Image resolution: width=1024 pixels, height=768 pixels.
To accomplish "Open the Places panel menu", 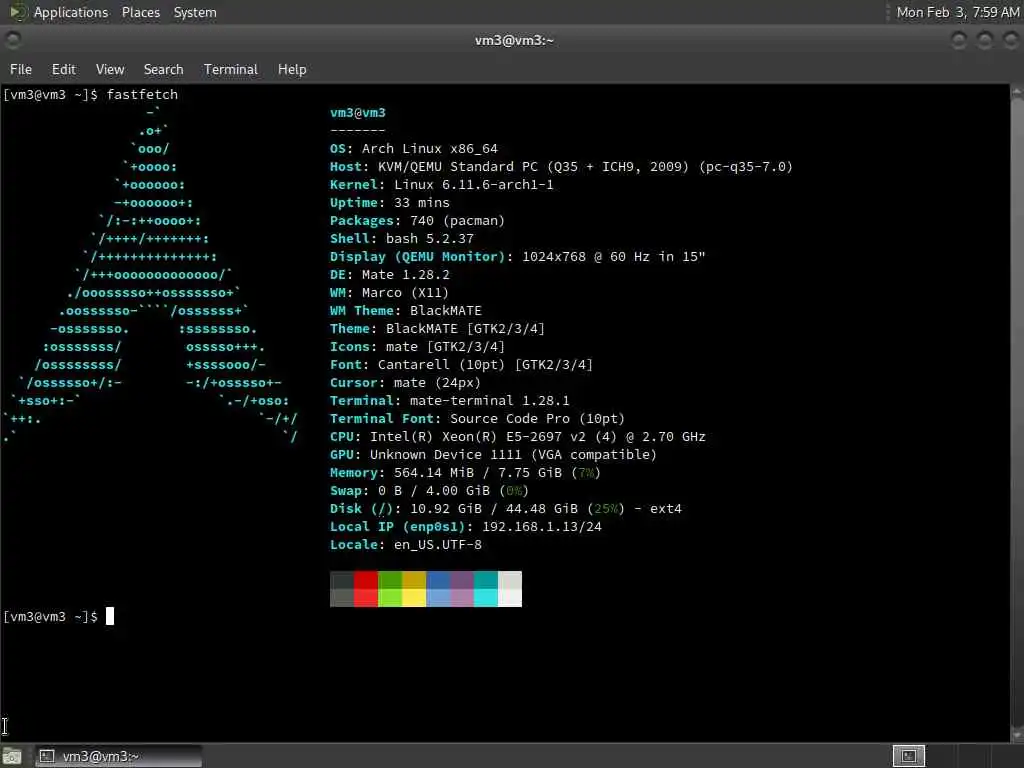I will [x=140, y=12].
